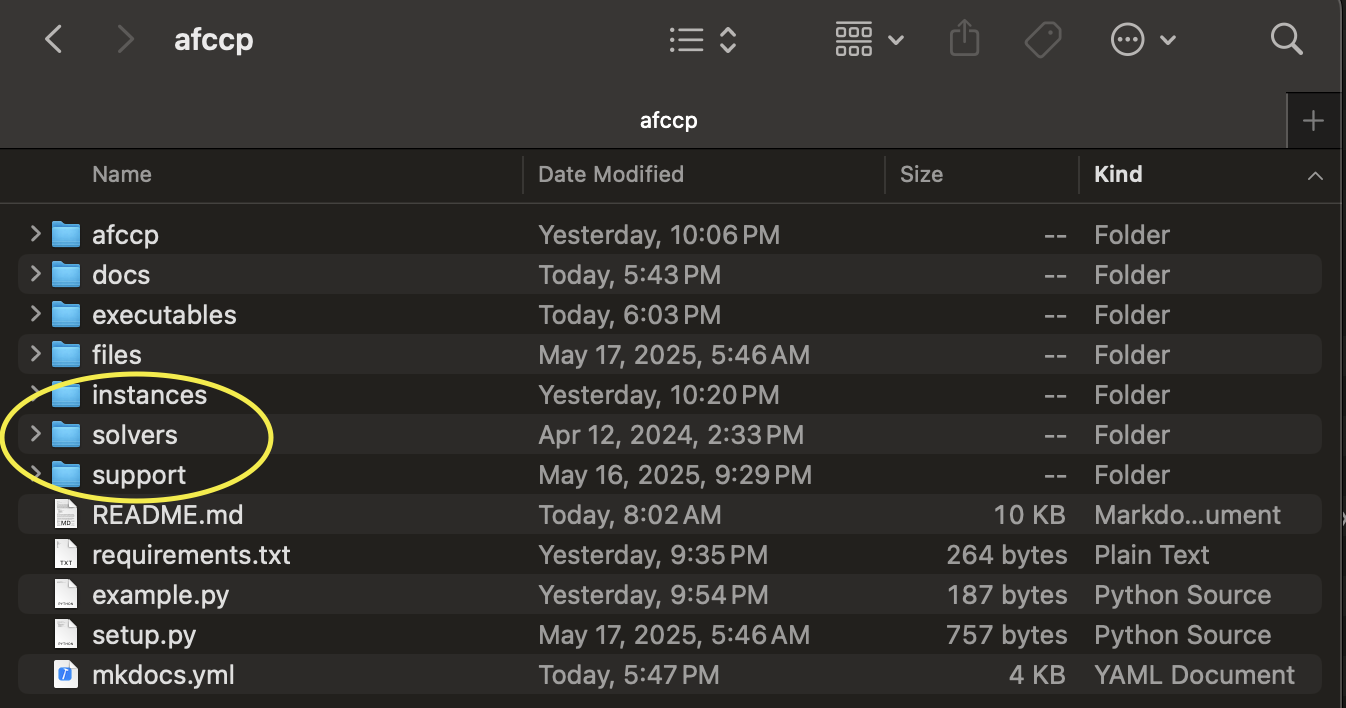
Task: Click the '757 bytes' size value
Action: [1006, 635]
